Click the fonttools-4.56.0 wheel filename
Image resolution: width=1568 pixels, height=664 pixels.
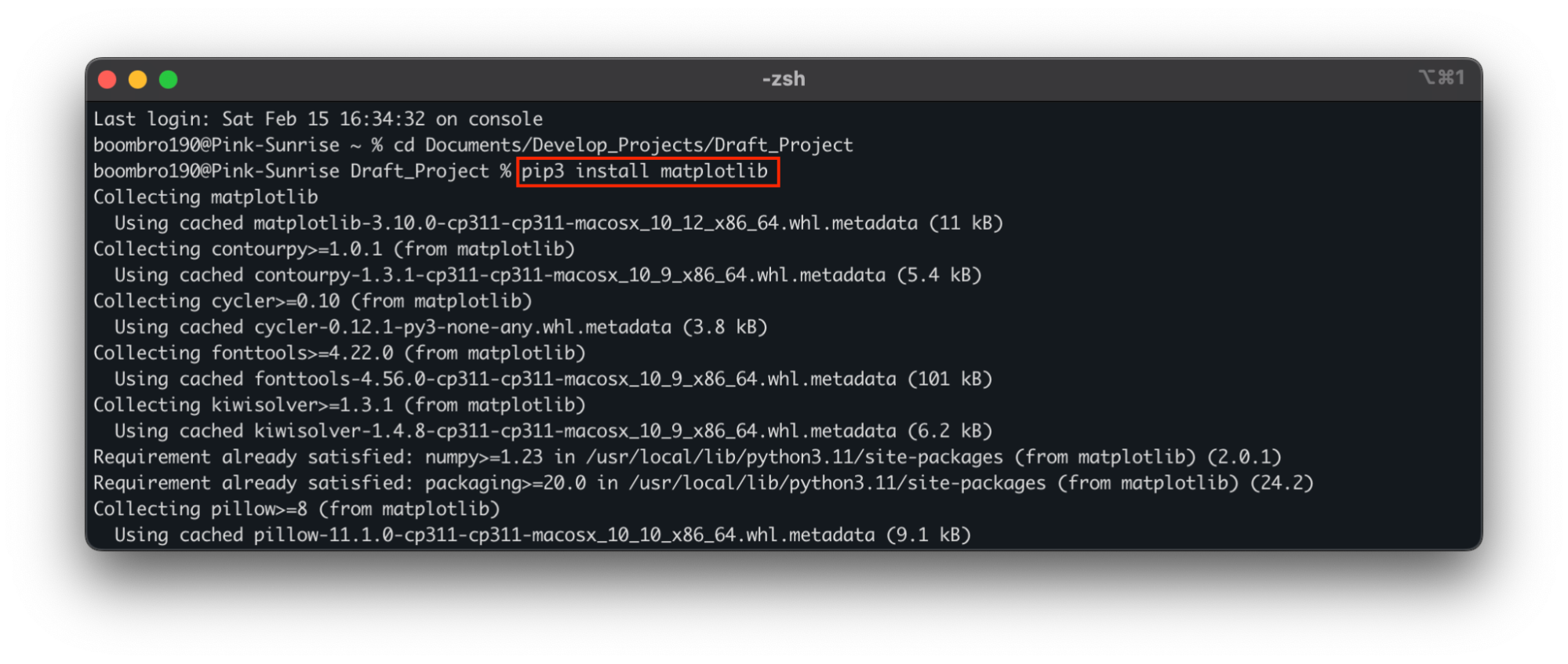pyautogui.click(x=574, y=379)
